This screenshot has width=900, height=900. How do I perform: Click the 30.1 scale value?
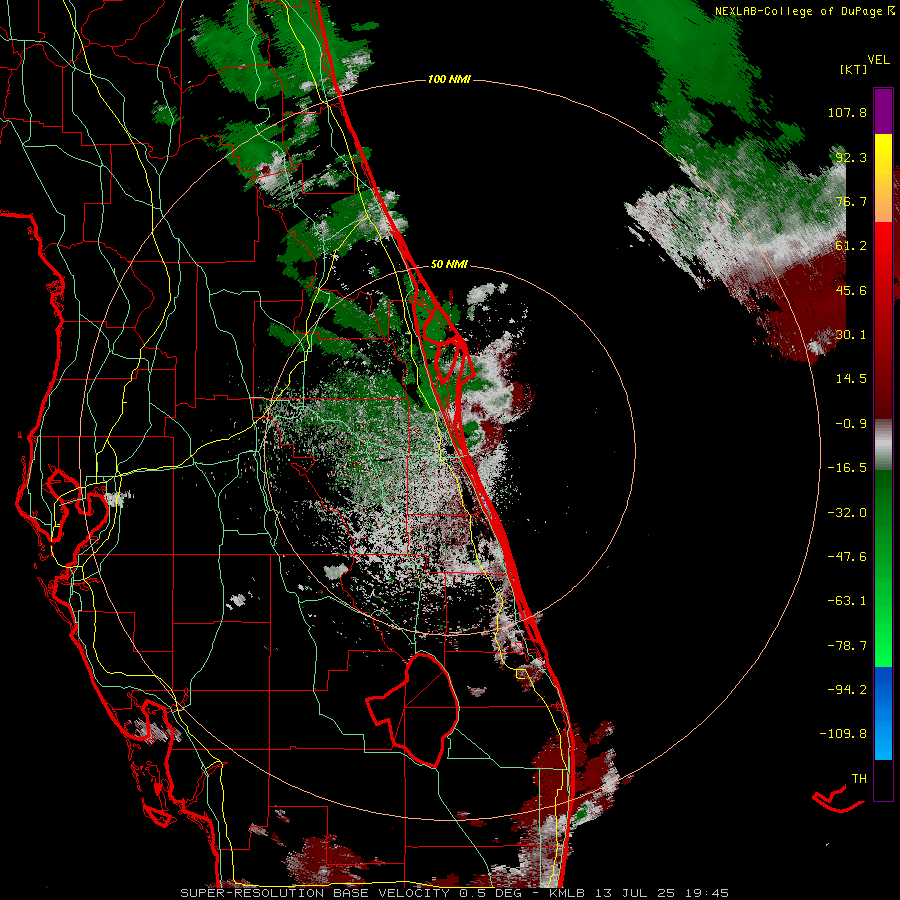(x=851, y=335)
